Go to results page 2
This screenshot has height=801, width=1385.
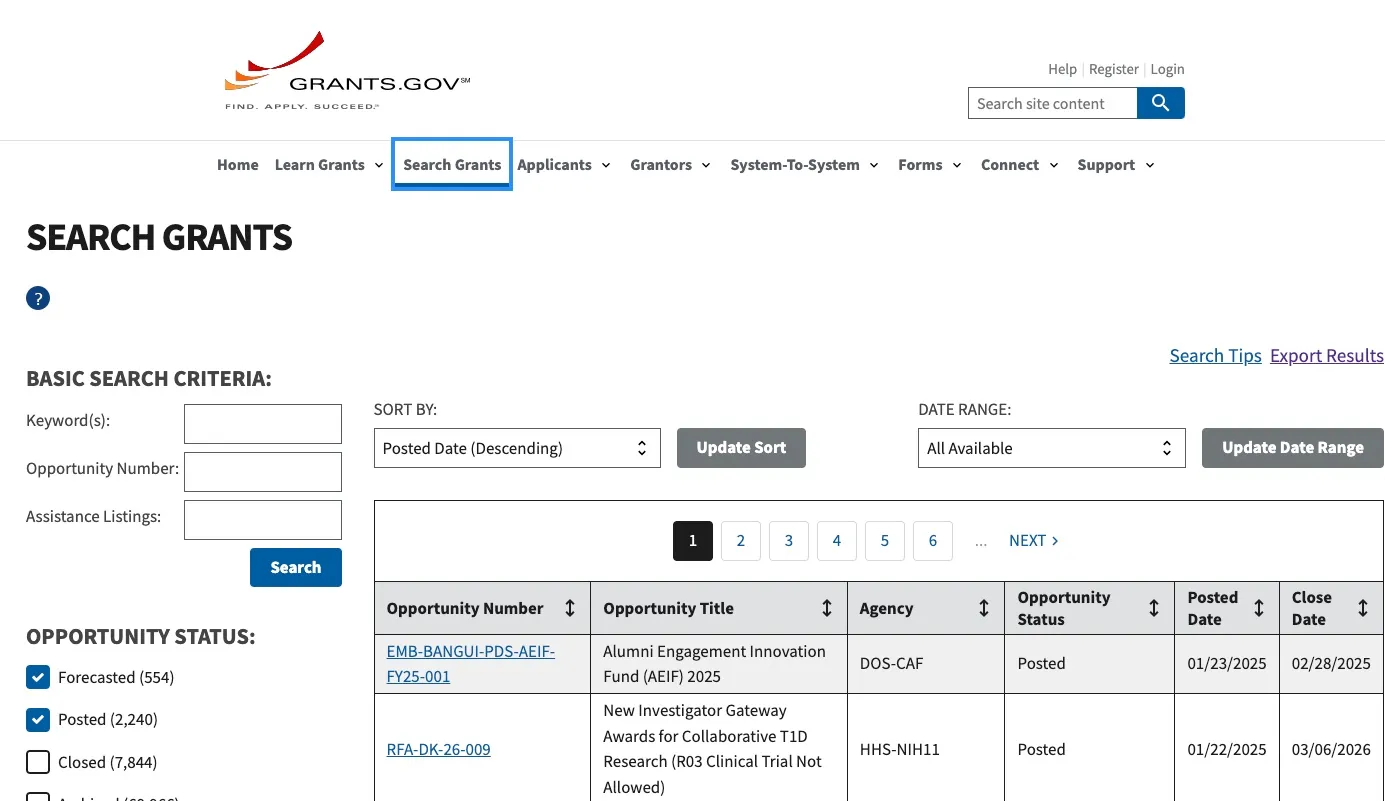click(741, 541)
